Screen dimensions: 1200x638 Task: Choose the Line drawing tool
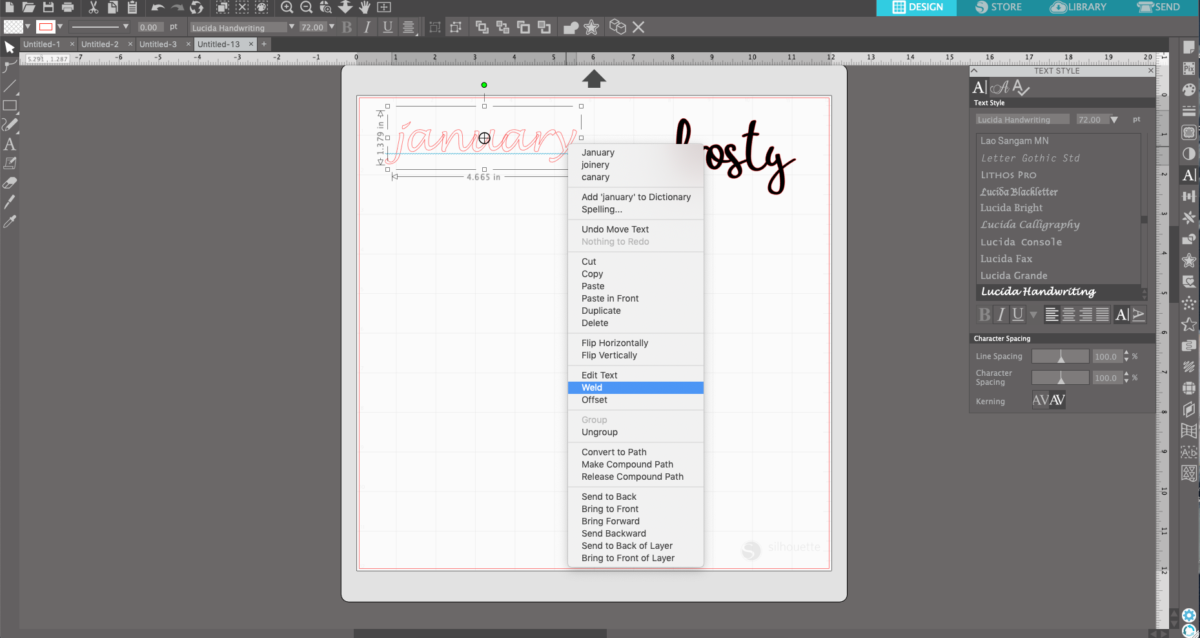coord(9,86)
